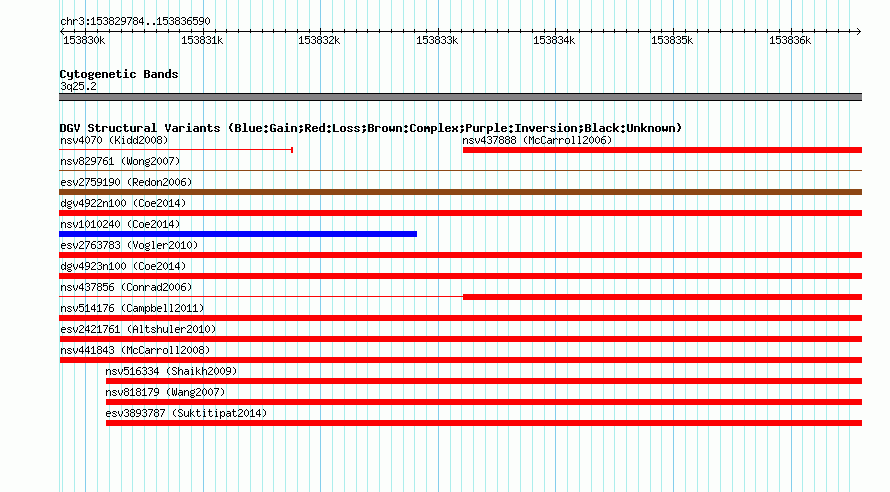The image size is (890, 492).
Task: Select the red esv2763783 loss bar
Action: [460, 255]
